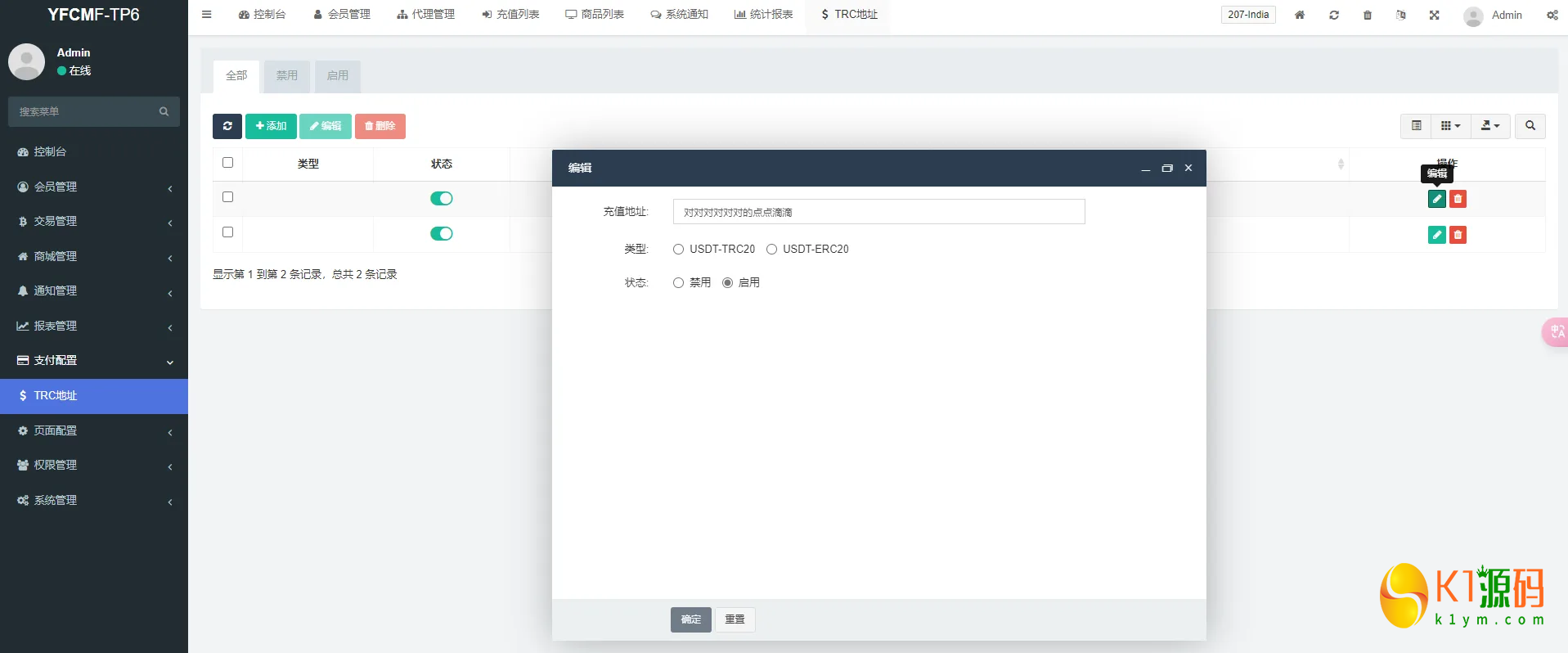Click the 重置 button in the dialog
This screenshot has height=653, width=1568.
(x=735, y=619)
